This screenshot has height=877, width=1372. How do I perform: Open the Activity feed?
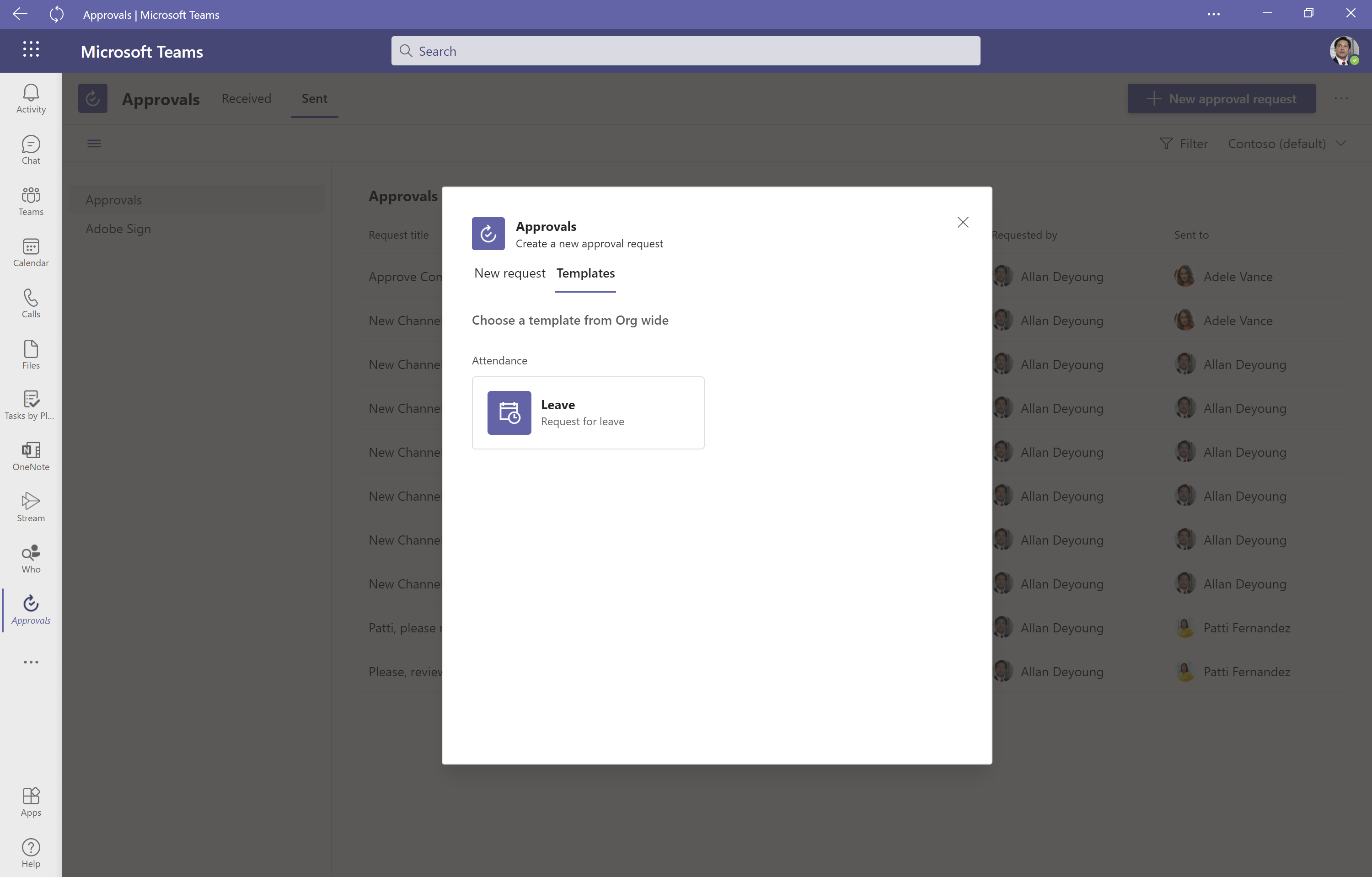point(30,98)
